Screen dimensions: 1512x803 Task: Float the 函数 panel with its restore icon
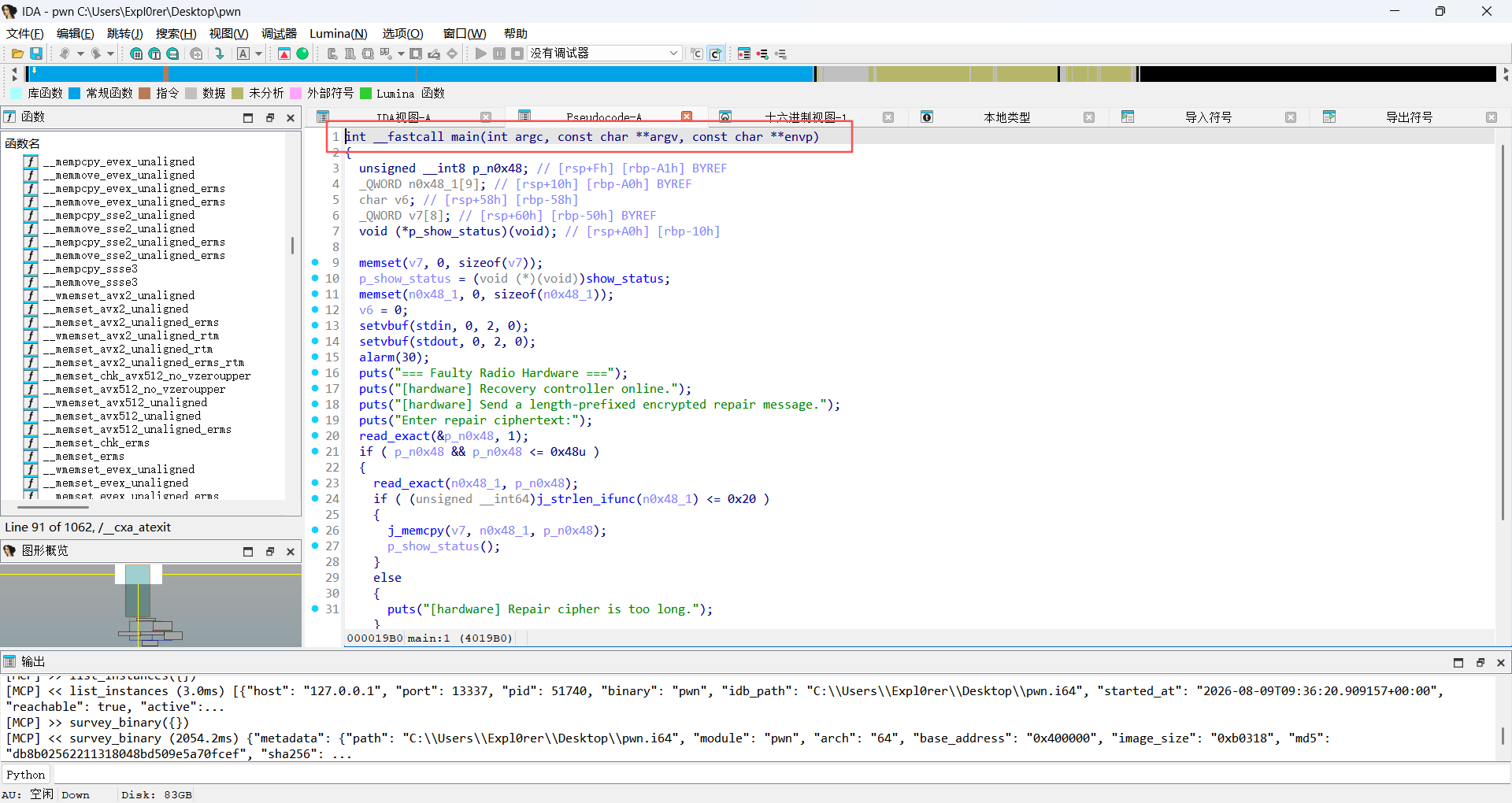(x=269, y=117)
